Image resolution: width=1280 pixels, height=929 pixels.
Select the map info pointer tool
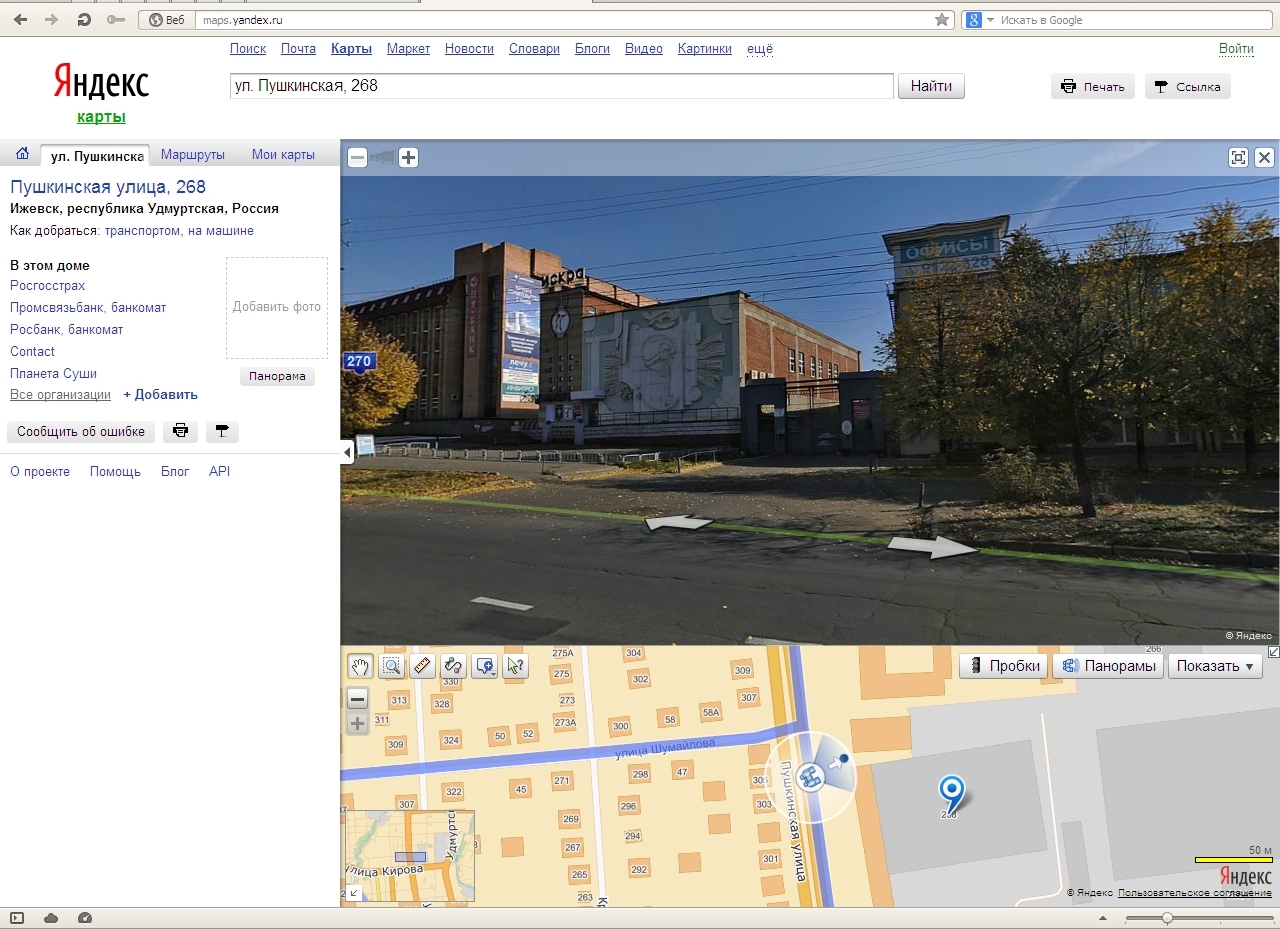click(516, 666)
